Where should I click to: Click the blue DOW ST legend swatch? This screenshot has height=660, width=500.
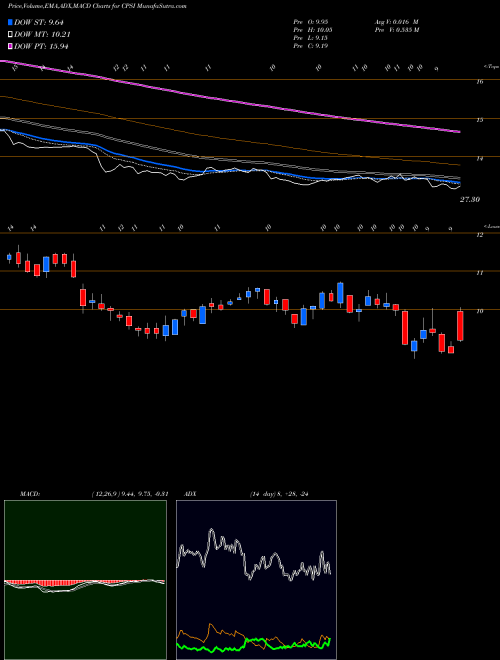pos(10,22)
